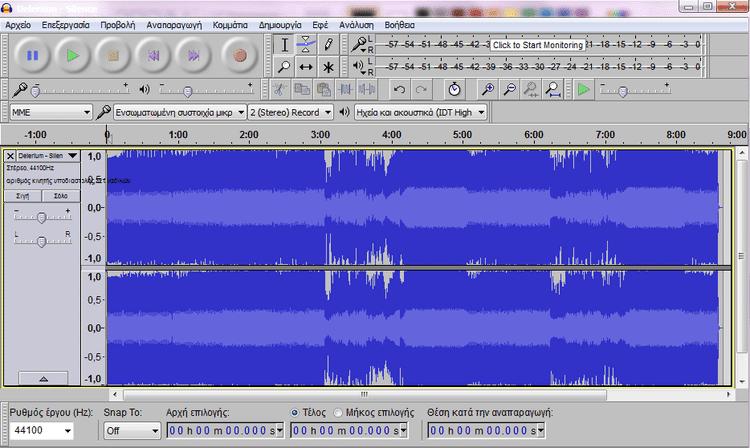Open the Αρχείο menu
This screenshot has height=448, width=750.
18,25
